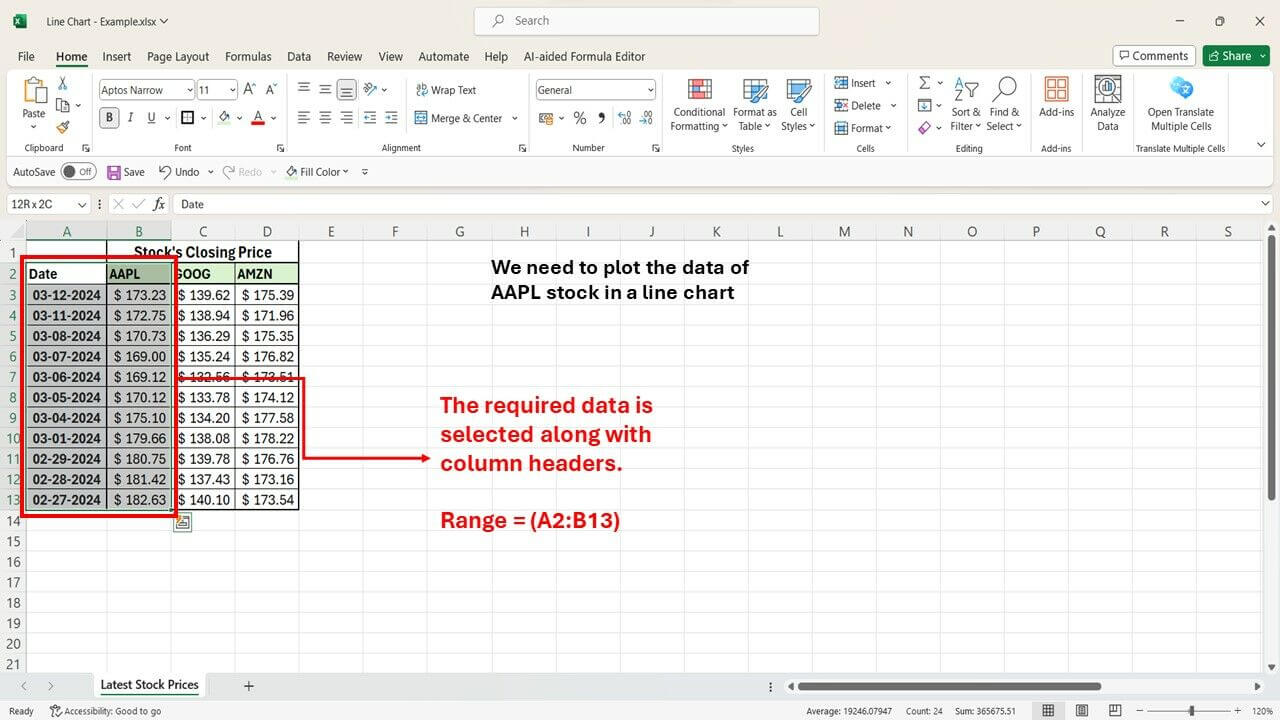Click the Open Translate Multiple Cells icon

click(1181, 90)
